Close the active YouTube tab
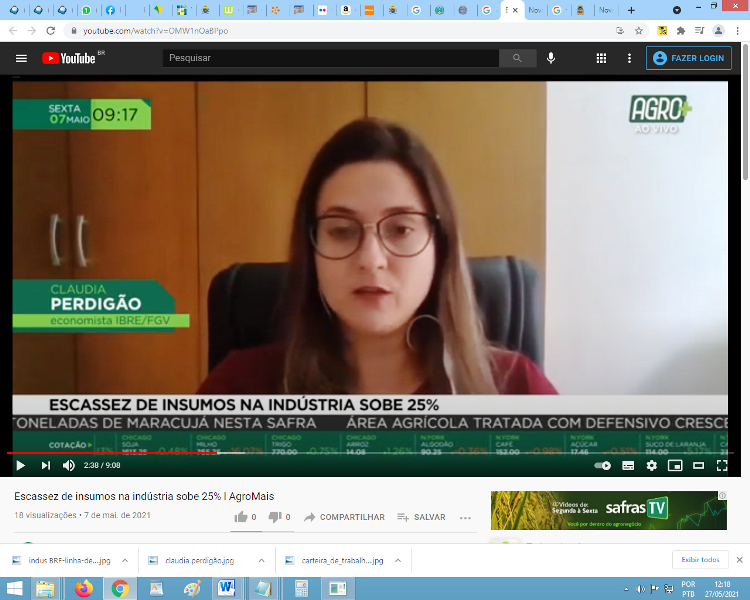The image size is (750, 600). [x=515, y=10]
